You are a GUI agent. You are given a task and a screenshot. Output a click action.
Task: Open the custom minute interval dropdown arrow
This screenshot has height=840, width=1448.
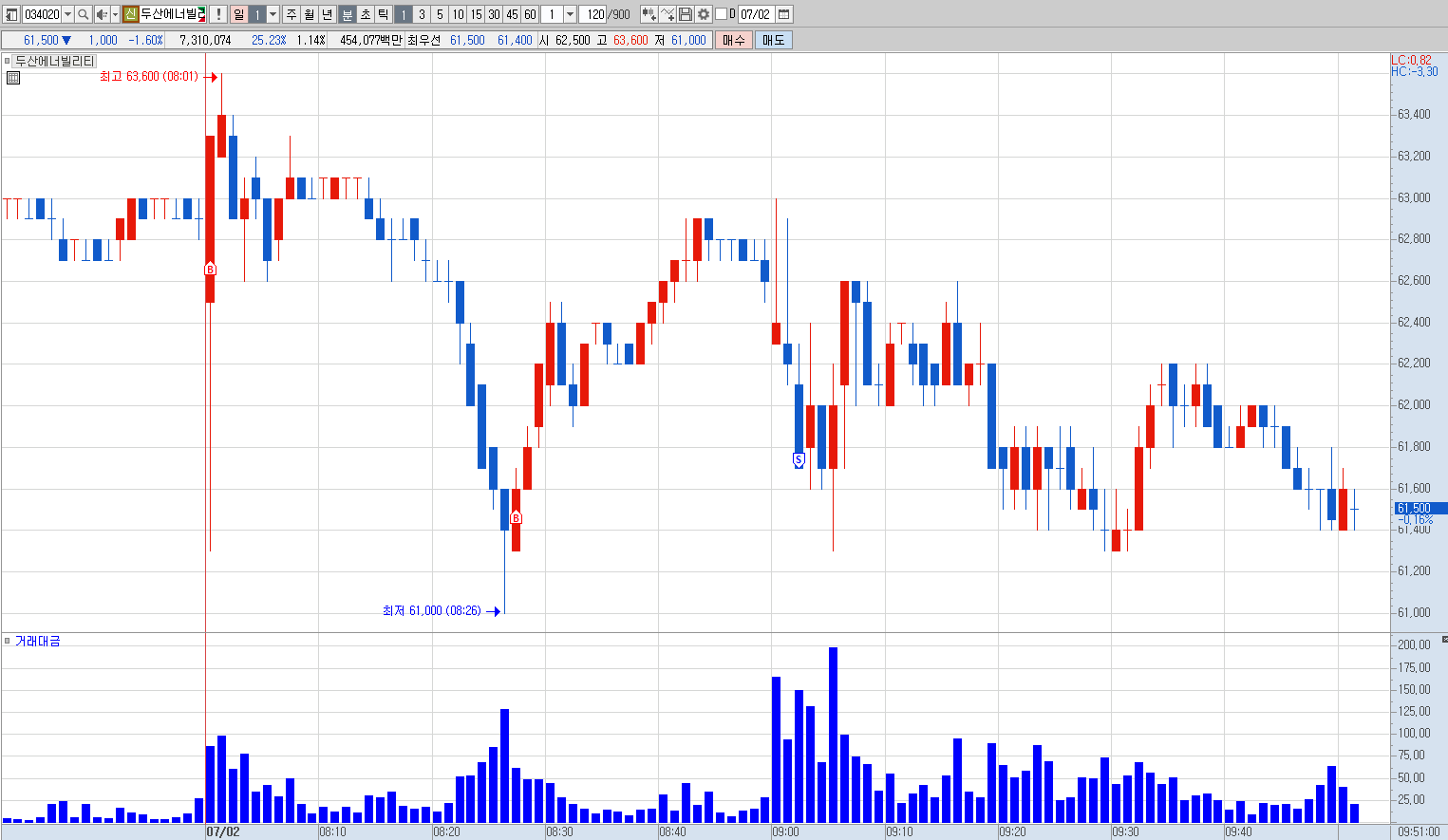coord(570,14)
